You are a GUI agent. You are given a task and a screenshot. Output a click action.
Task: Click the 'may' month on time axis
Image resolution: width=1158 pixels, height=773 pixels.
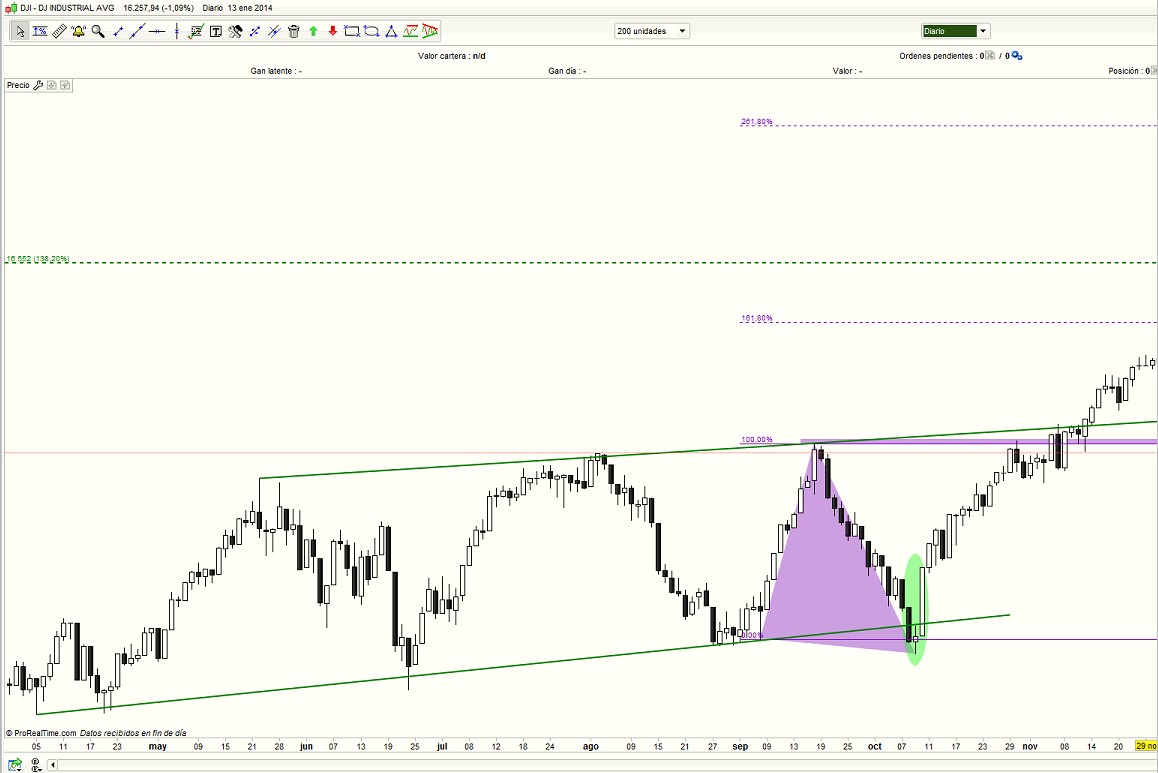[x=157, y=746]
